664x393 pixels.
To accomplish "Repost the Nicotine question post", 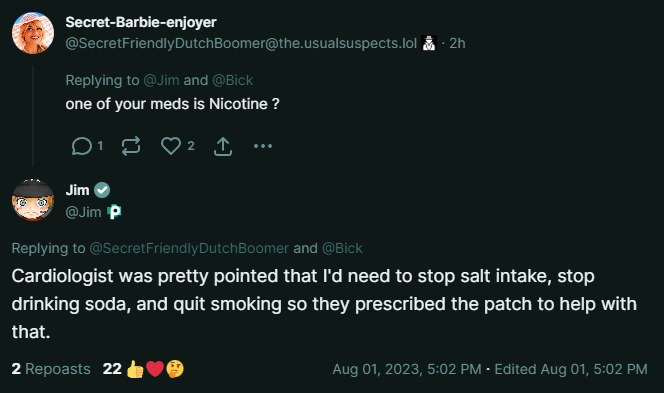I will (131, 146).
